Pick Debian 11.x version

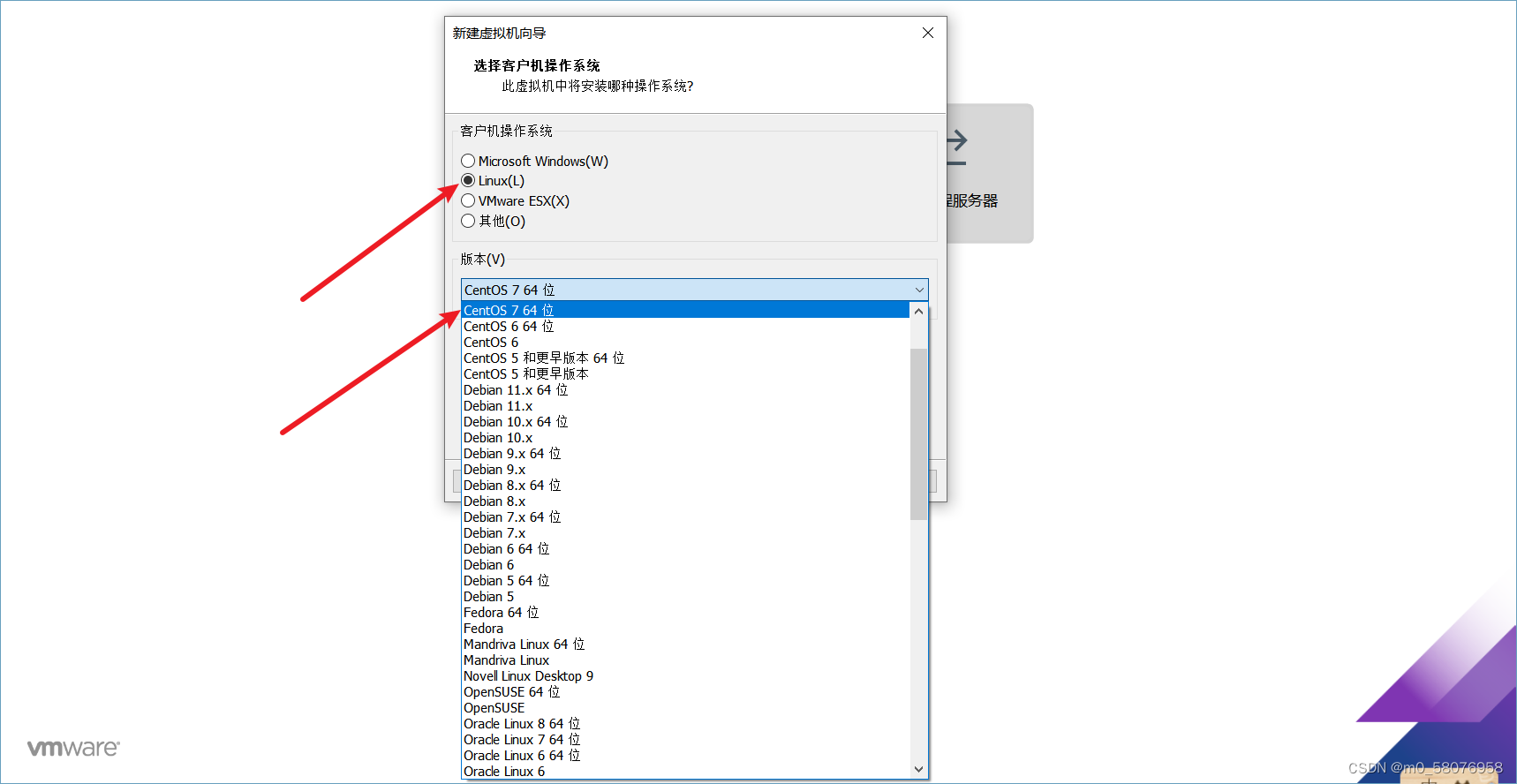tap(685, 405)
